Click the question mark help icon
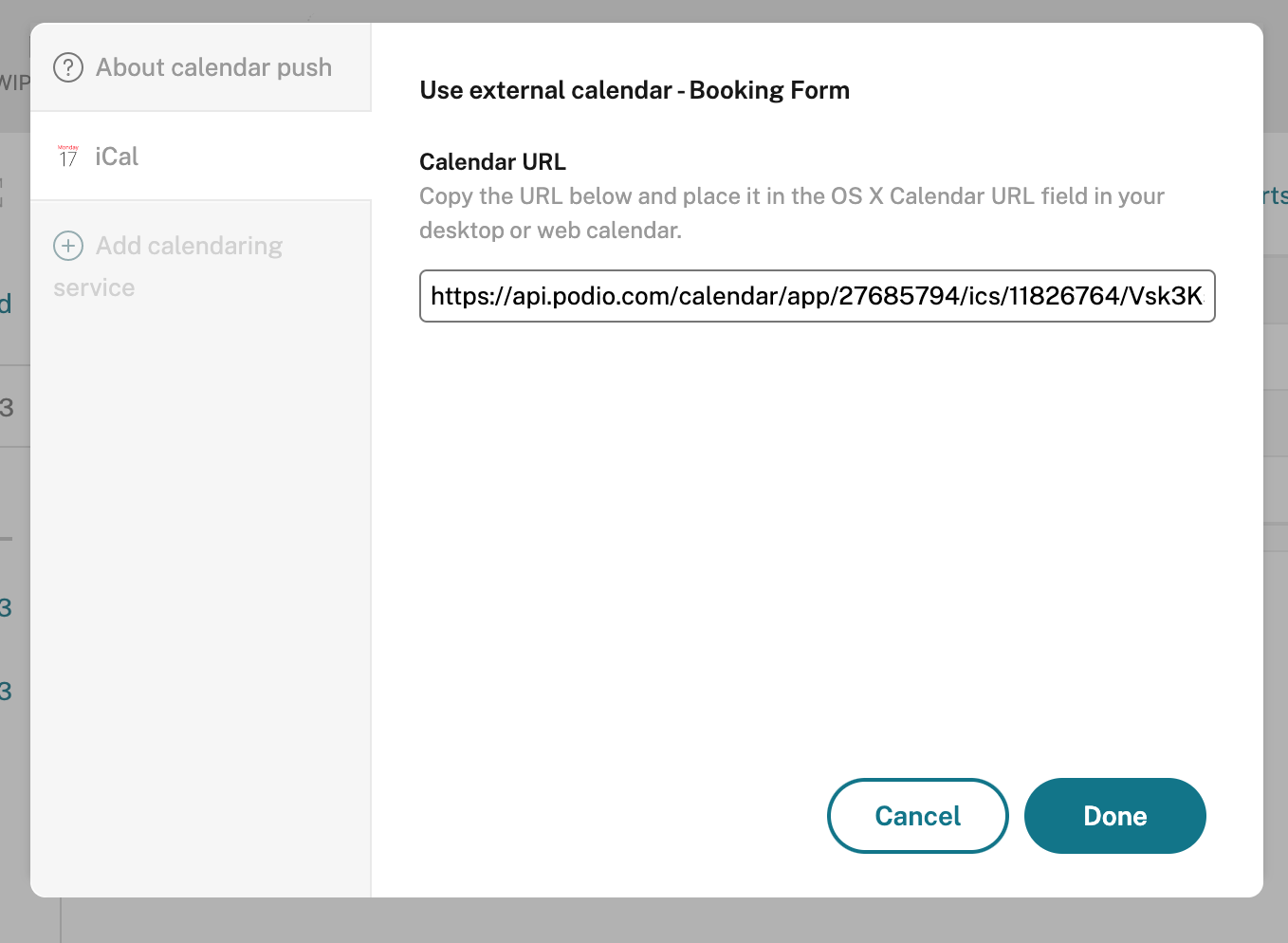The height and width of the screenshot is (943, 1288). pyautogui.click(x=68, y=67)
